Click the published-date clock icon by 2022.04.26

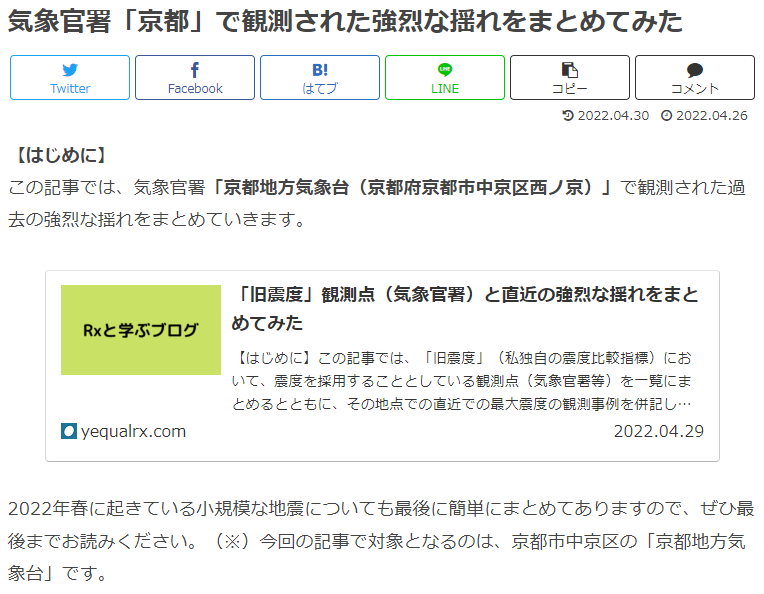[666, 115]
